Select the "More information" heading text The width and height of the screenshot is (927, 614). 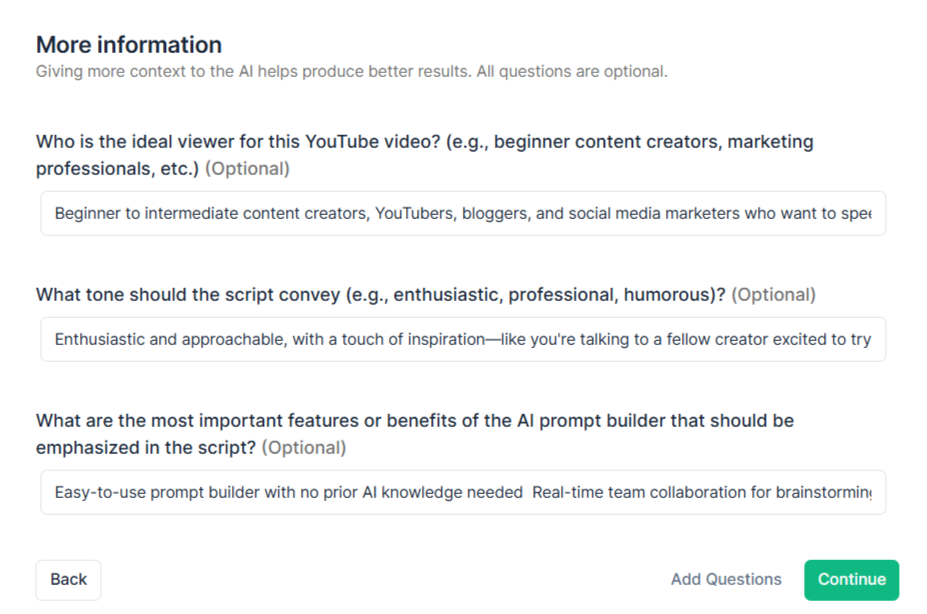point(129,45)
